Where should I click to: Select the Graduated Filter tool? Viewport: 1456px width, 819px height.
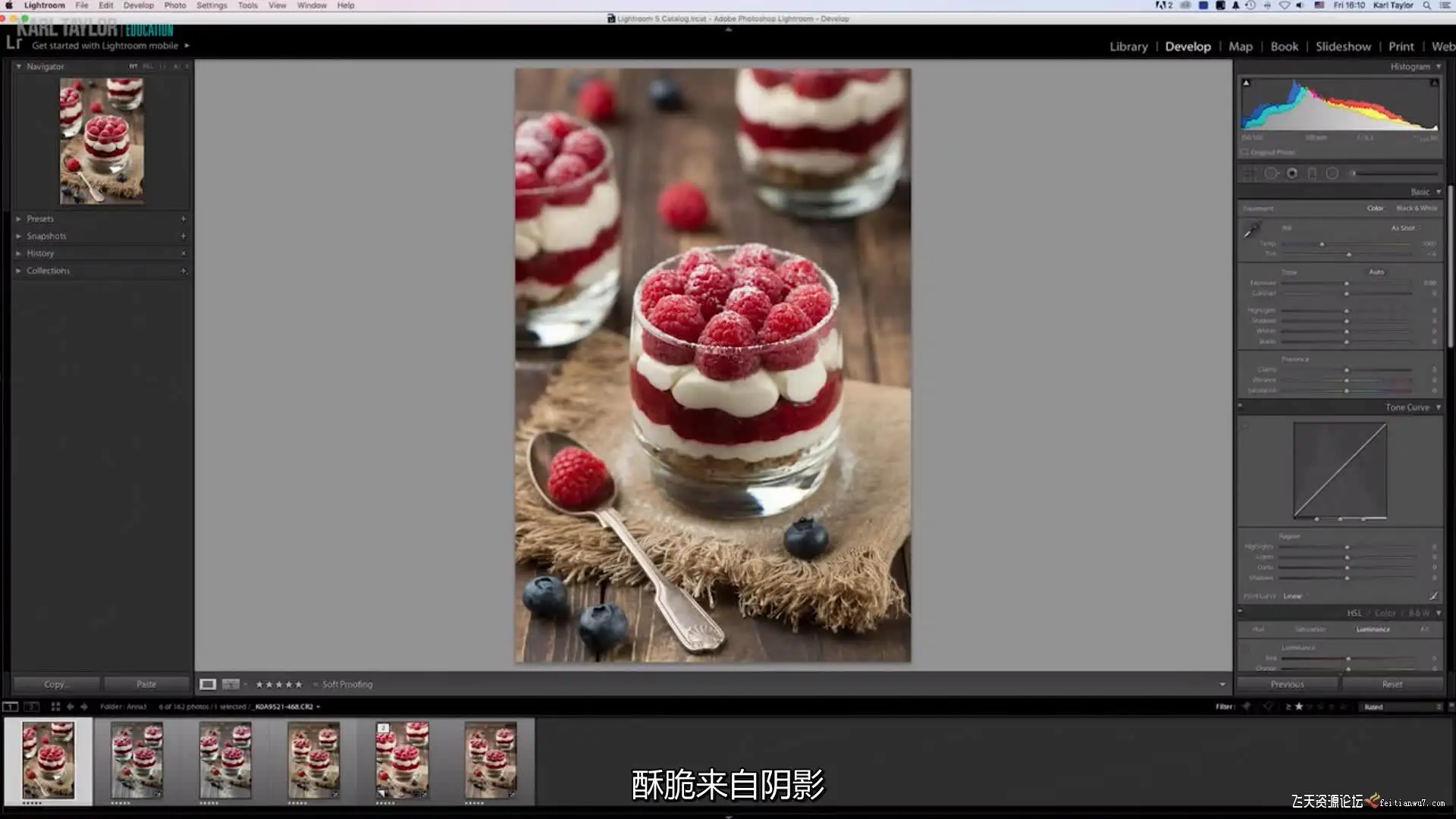1312,174
